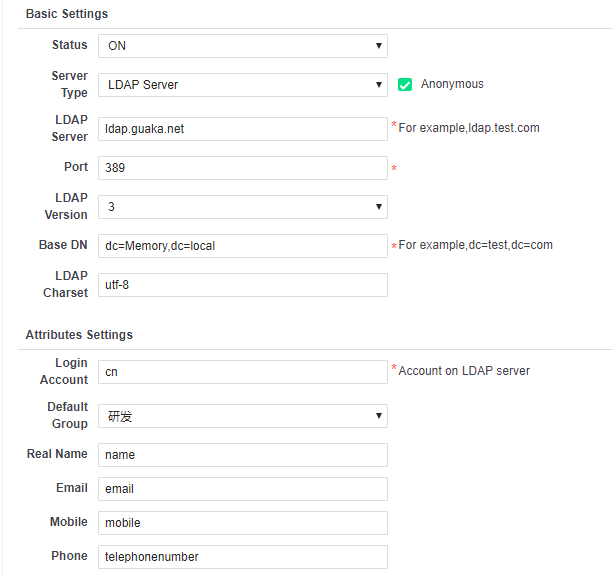Click the Base DN input field
The image size is (613, 574).
243,246
